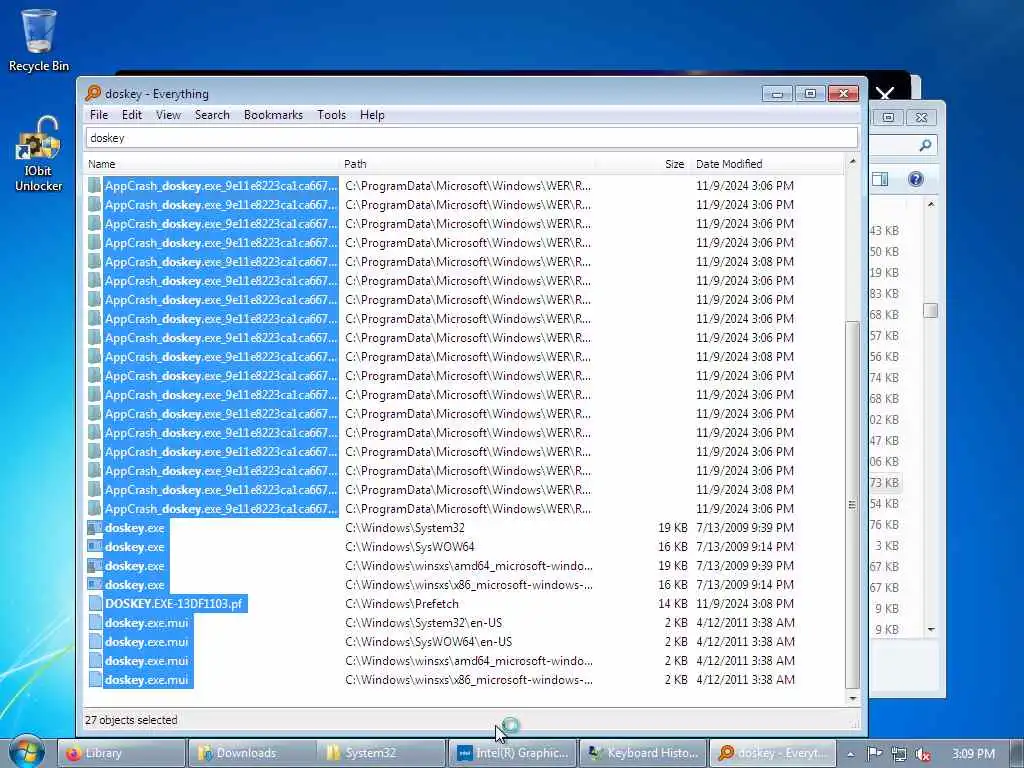Click the network tray icon

tap(899, 754)
